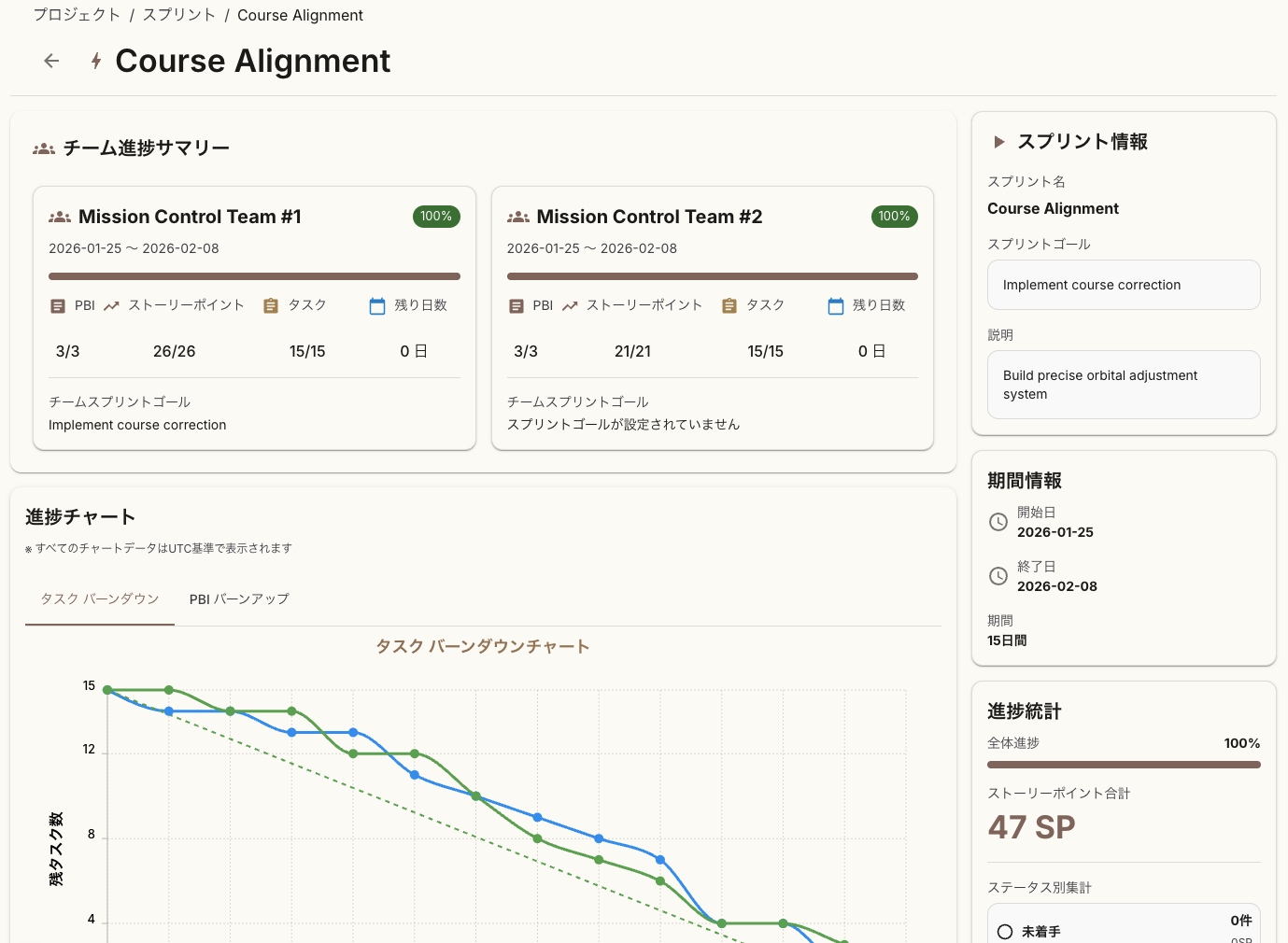
Task: Open the プロジェクト breadcrumb link
Action: 77,15
